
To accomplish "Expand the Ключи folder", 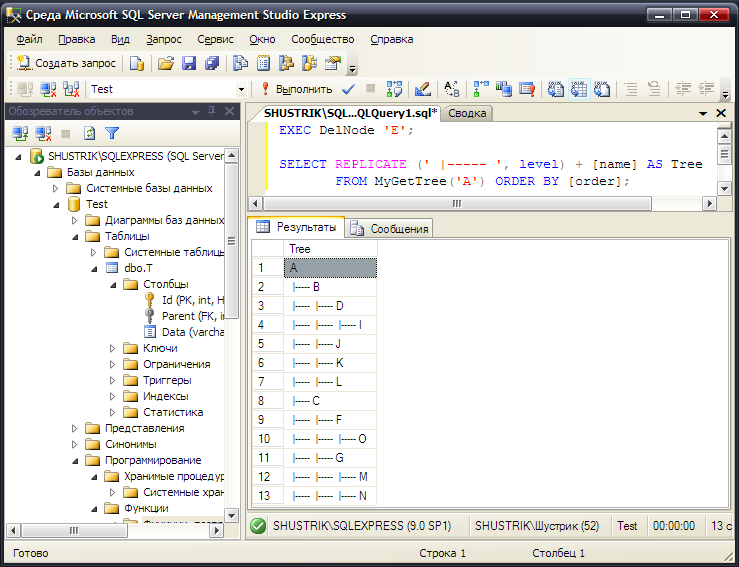I will (112, 348).
